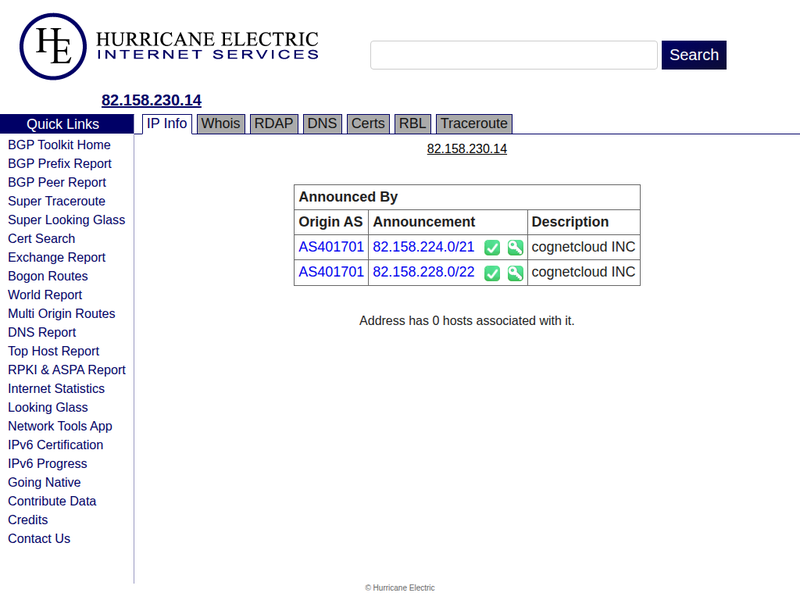The image size is (800, 600).
Task: Click the Hurricane Electric copyright footer text
Action: pos(400,588)
